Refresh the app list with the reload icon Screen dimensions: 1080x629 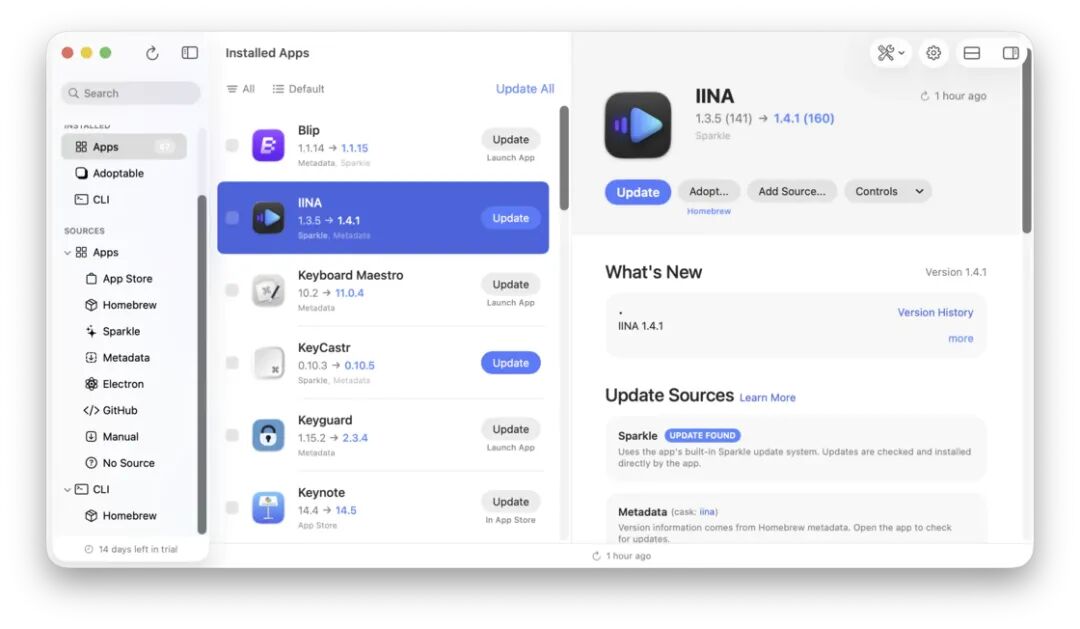pos(150,53)
